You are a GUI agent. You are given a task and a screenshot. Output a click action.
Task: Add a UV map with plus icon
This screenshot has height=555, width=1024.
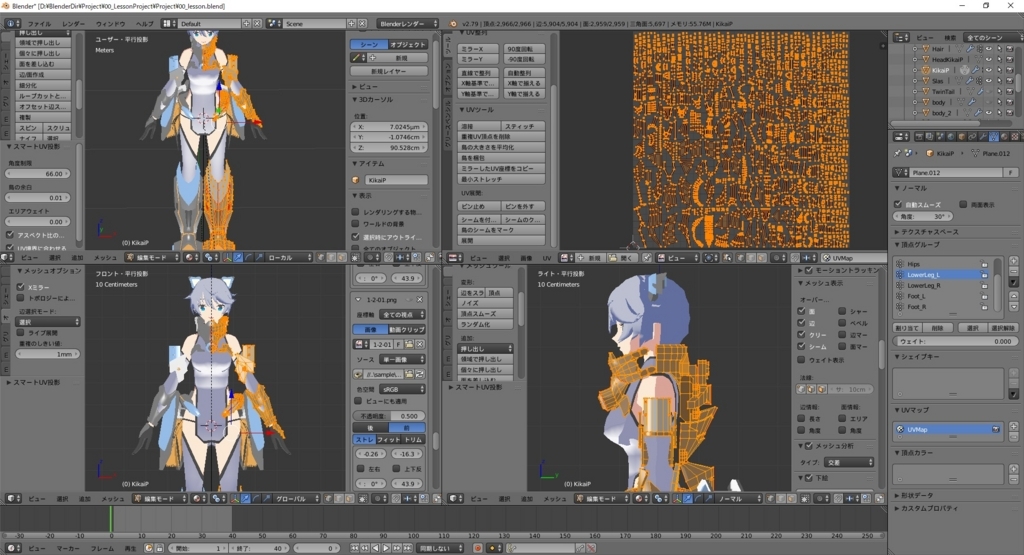tap(1014, 426)
